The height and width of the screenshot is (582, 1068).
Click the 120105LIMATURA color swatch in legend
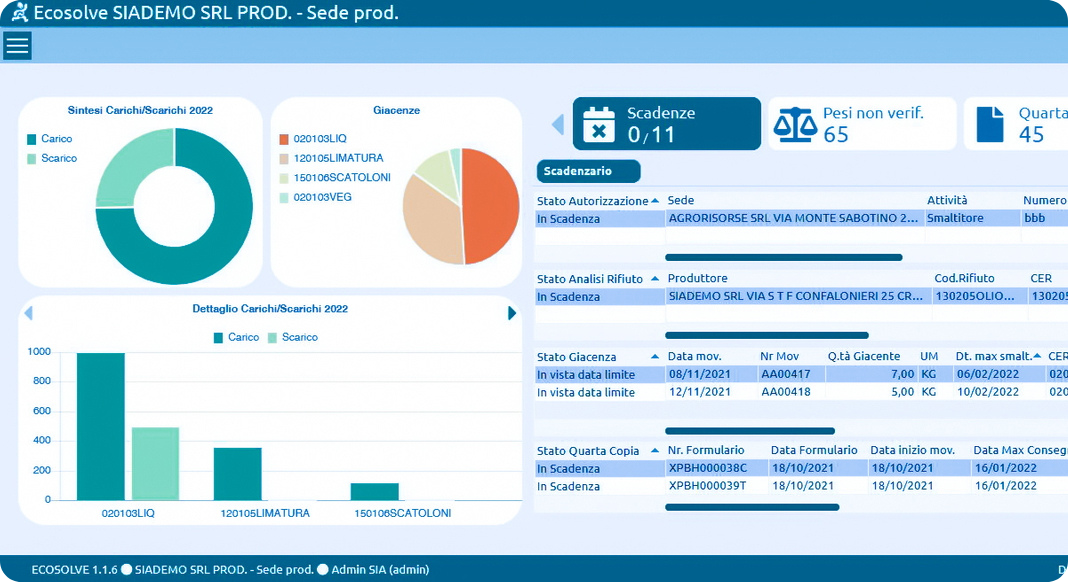(284, 158)
